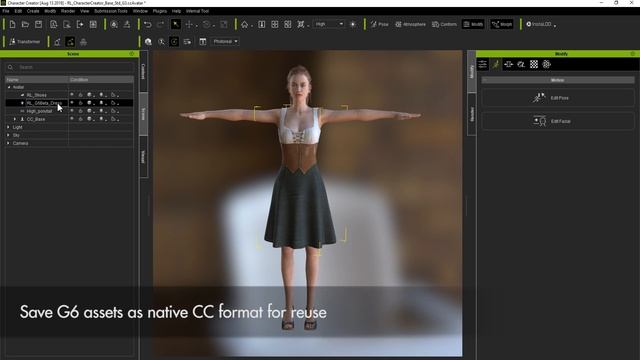This screenshot has width=640, height=360.
Task: Expand the Camera tree node
Action: point(8,143)
